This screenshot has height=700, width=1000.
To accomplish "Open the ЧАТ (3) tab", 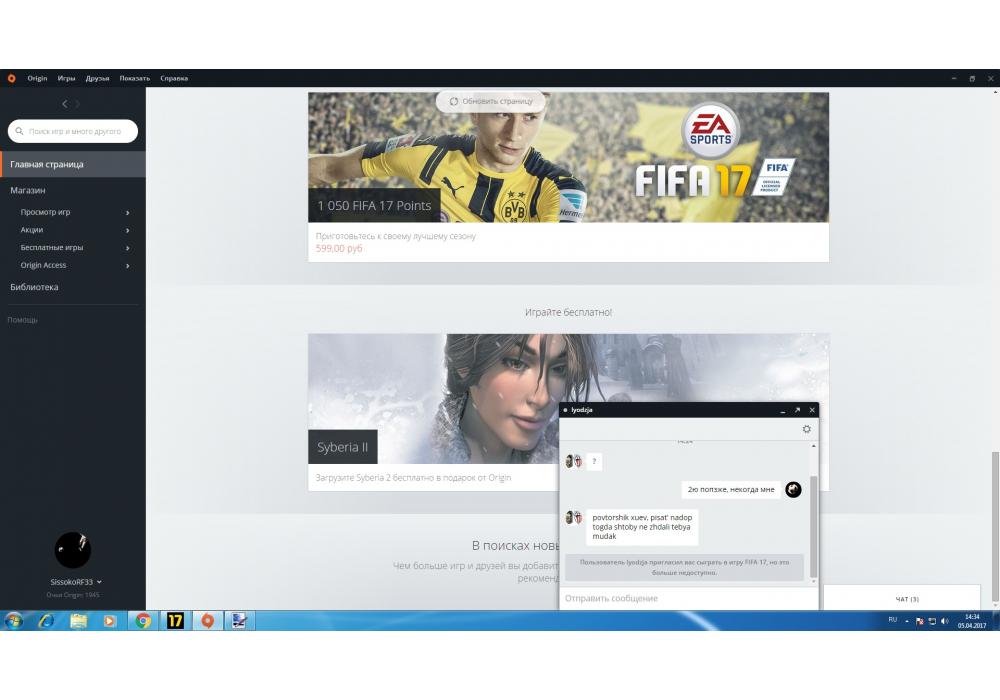I will pyautogui.click(x=902, y=598).
